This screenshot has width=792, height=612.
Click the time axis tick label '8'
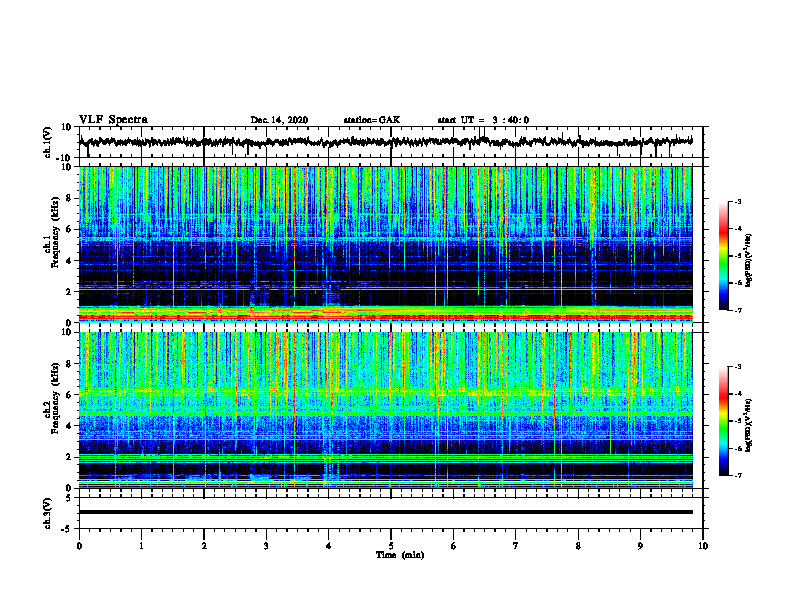tap(578, 546)
